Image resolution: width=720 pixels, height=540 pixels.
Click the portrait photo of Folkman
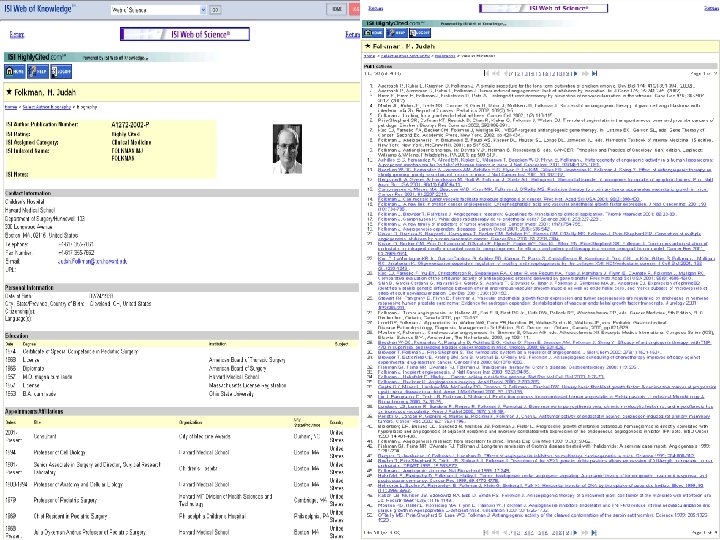[287, 149]
